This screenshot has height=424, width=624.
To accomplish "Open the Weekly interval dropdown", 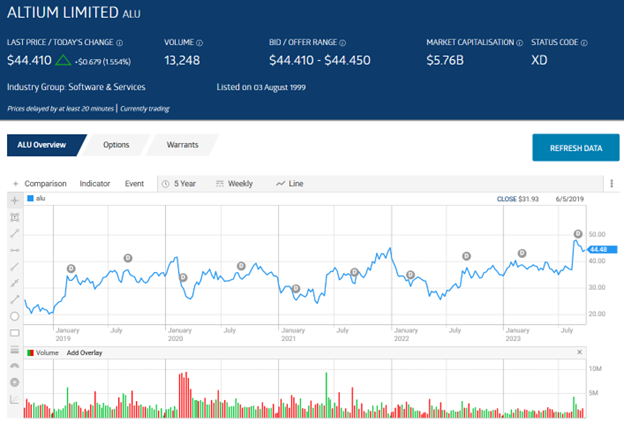I will (234, 184).
